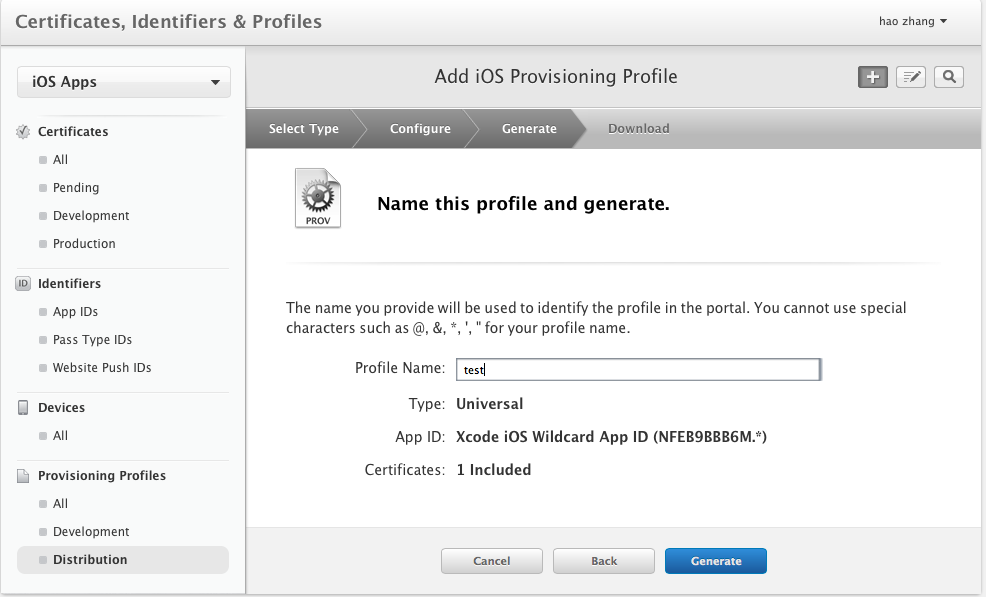Click the magnifier search icon
Image resolution: width=986 pixels, height=597 pixels.
click(949, 77)
